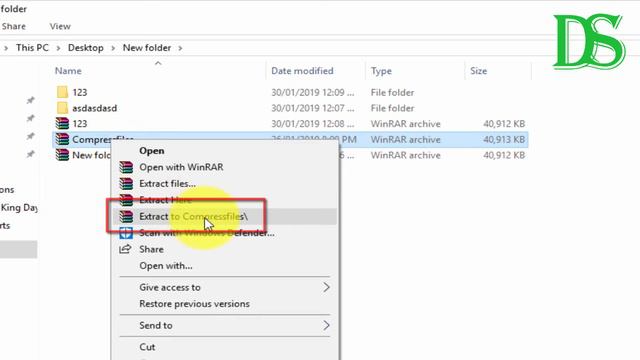Open the View ribbon tab

click(x=60, y=26)
